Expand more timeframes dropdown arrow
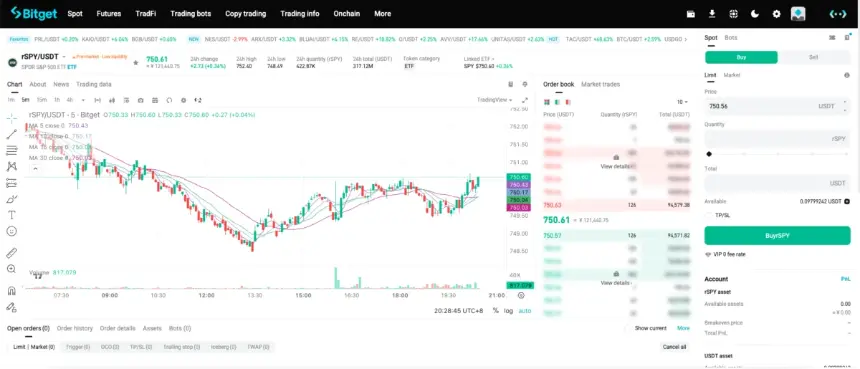 pyautogui.click(x=83, y=100)
